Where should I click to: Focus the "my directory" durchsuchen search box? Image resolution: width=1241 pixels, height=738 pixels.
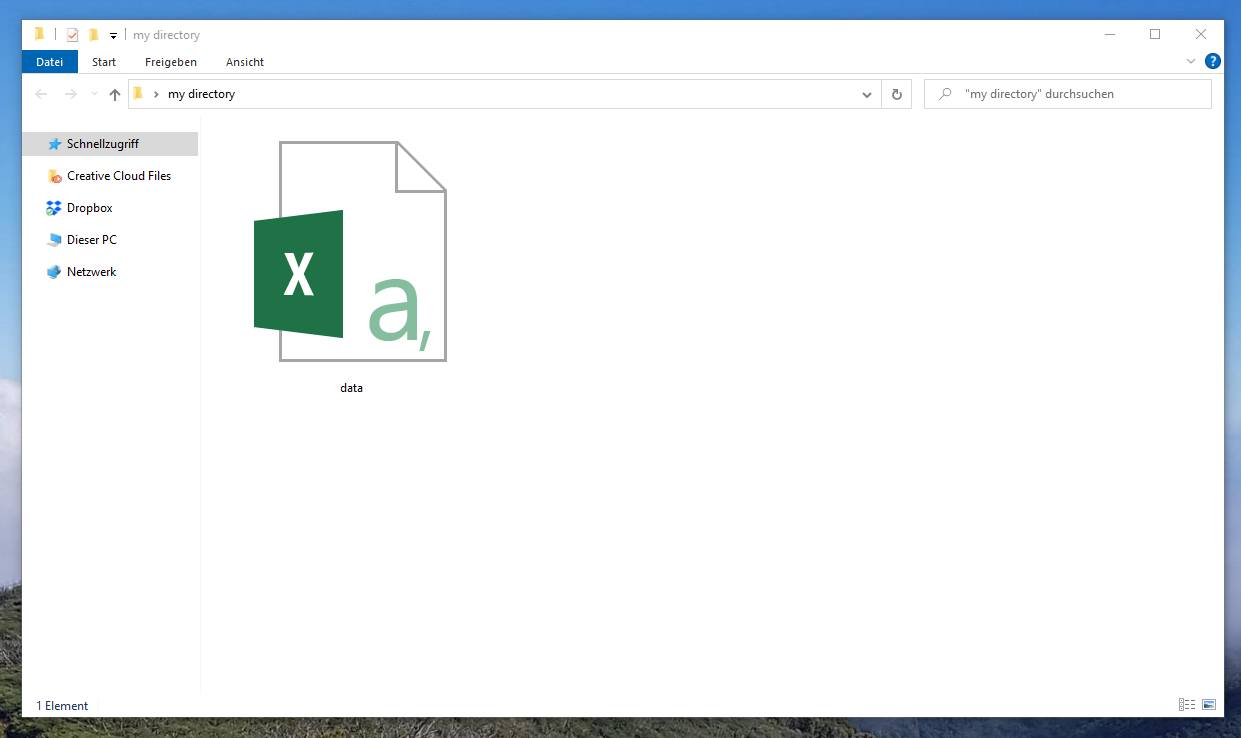coord(1068,94)
